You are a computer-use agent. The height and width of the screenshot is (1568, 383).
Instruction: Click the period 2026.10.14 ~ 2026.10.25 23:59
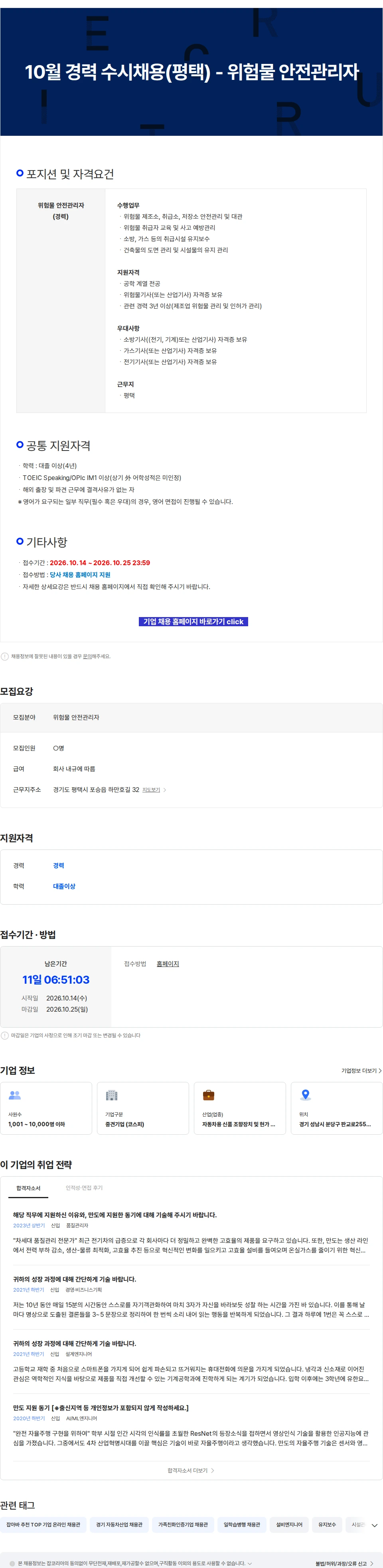pyautogui.click(x=100, y=562)
